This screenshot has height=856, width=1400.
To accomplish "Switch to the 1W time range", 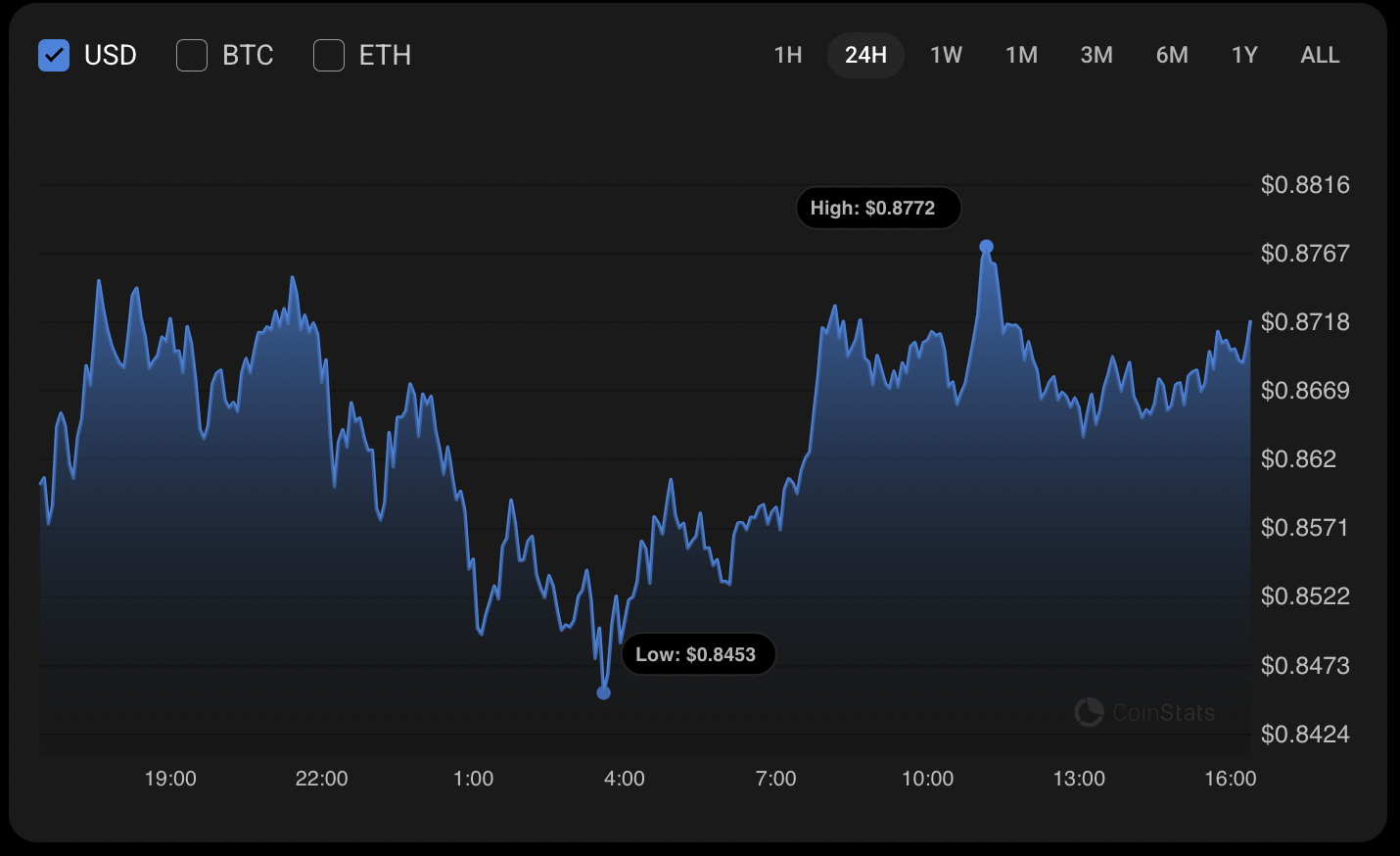I will [x=946, y=55].
